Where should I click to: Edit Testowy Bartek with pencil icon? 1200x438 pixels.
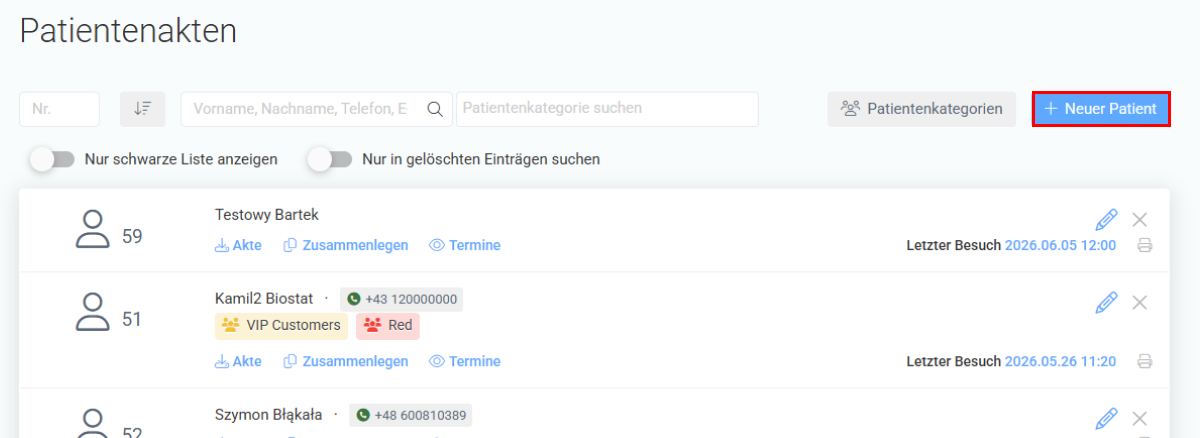point(1106,219)
